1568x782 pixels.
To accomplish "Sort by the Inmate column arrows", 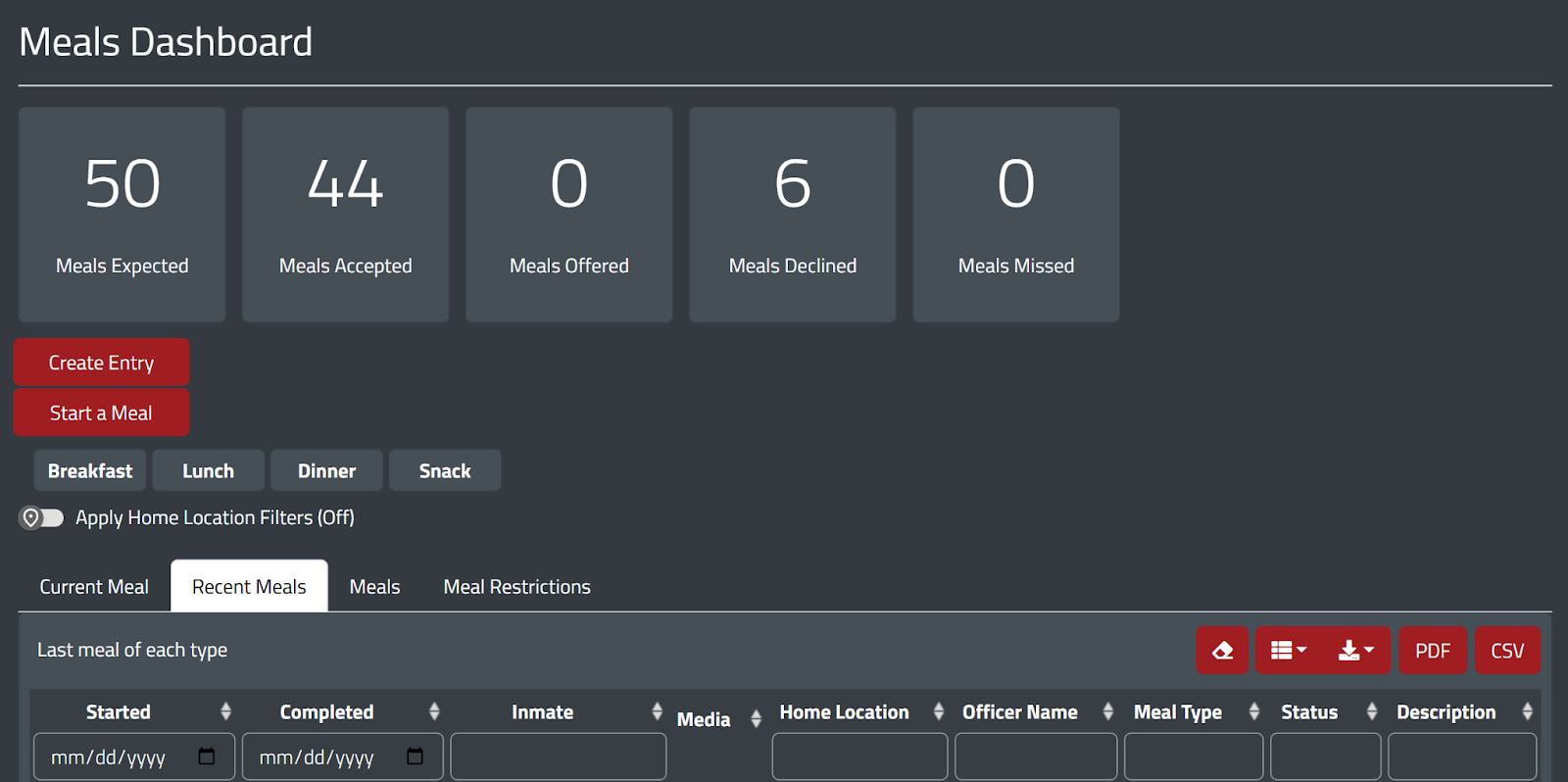I will click(657, 711).
